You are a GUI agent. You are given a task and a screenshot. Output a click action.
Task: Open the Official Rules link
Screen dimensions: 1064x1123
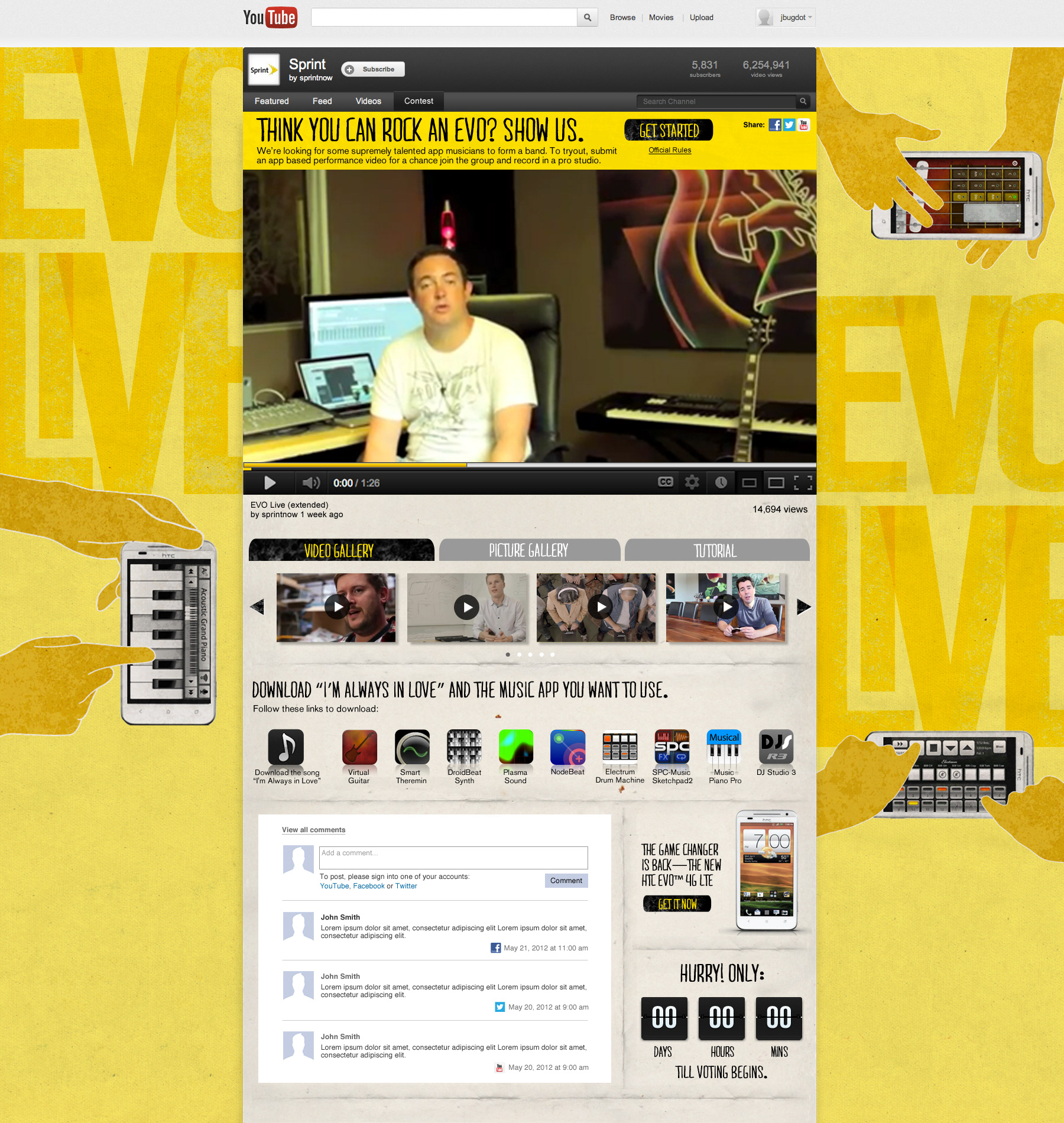(670, 150)
